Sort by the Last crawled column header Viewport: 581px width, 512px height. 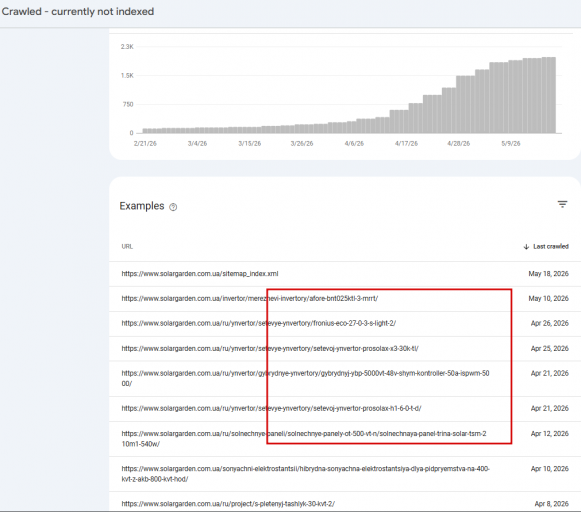[551, 246]
